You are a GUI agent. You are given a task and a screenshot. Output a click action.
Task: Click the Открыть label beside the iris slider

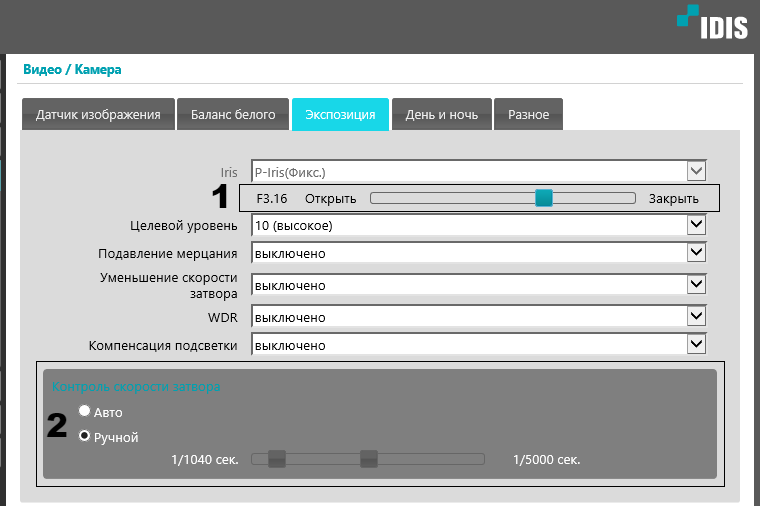coord(330,199)
